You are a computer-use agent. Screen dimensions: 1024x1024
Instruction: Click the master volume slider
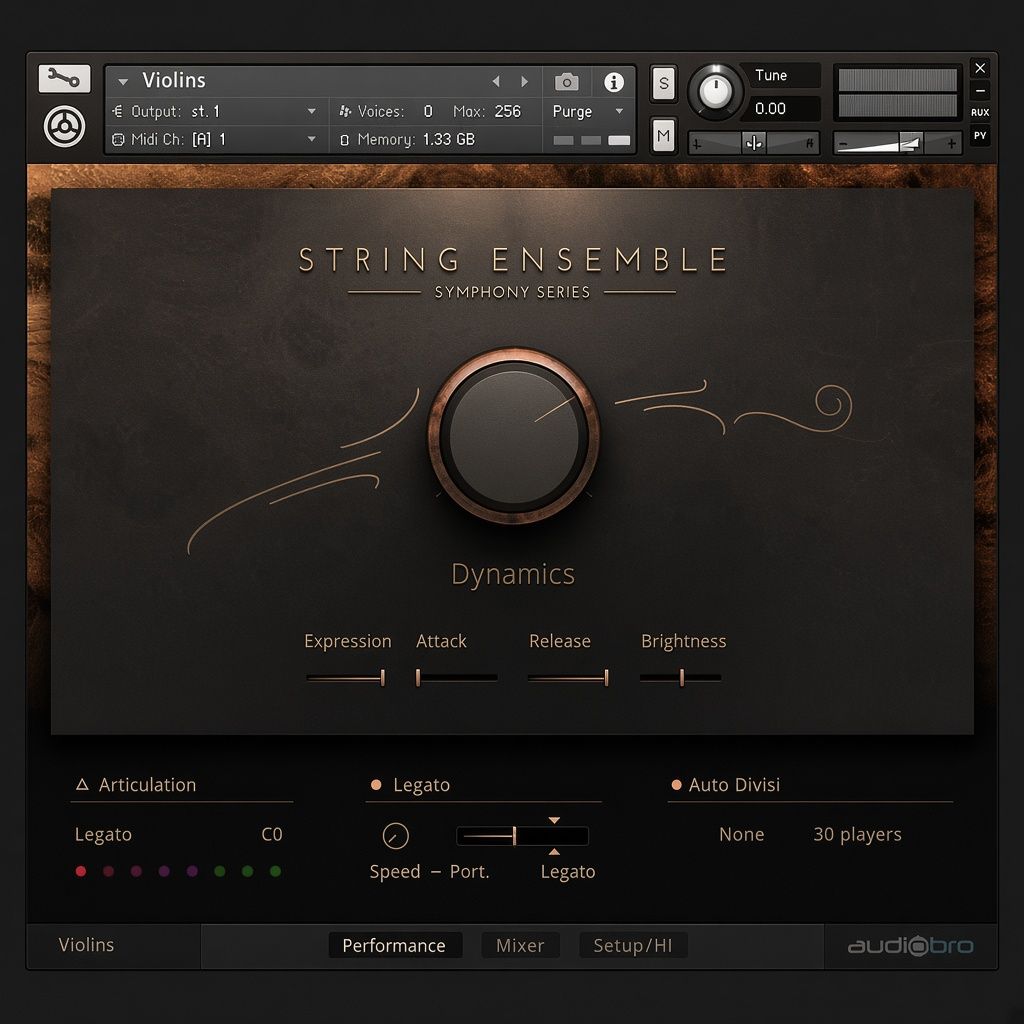[897, 143]
